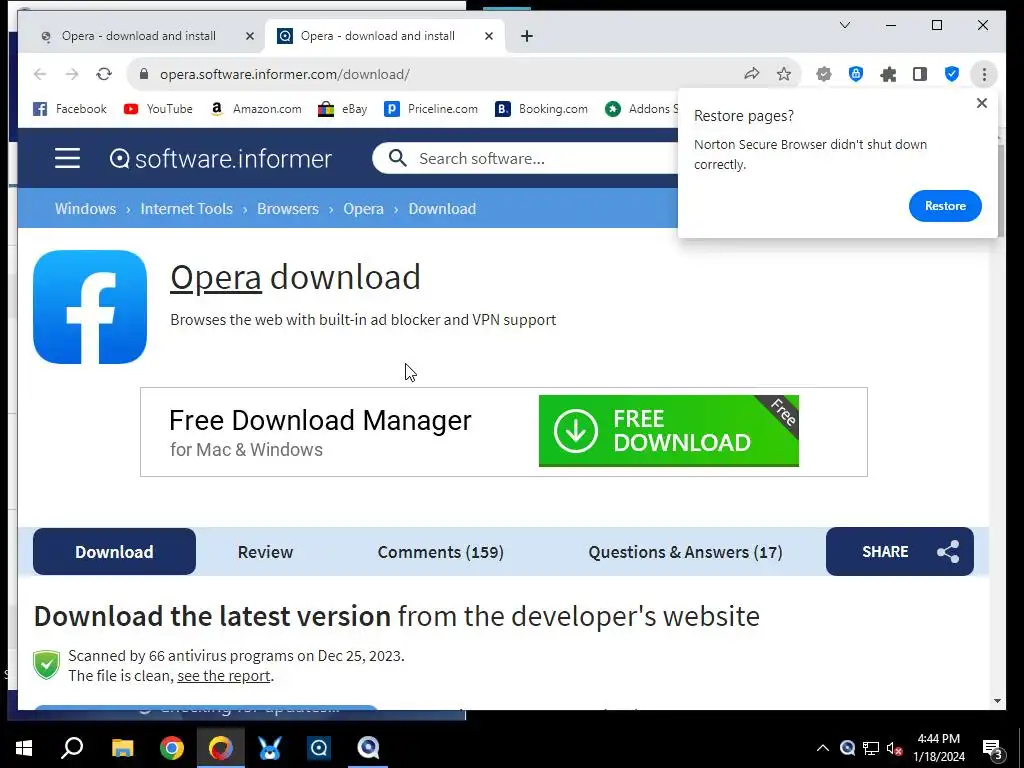Click the green FREE DOWNLOAD button

click(x=669, y=431)
